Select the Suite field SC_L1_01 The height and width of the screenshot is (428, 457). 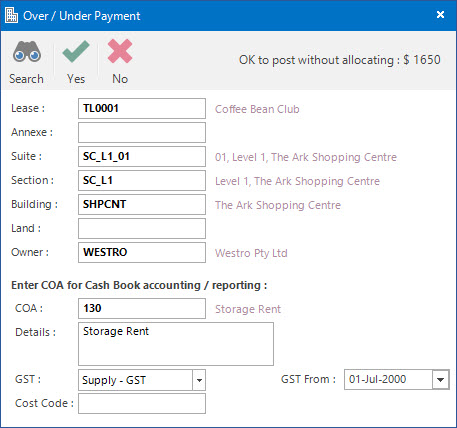point(142,156)
